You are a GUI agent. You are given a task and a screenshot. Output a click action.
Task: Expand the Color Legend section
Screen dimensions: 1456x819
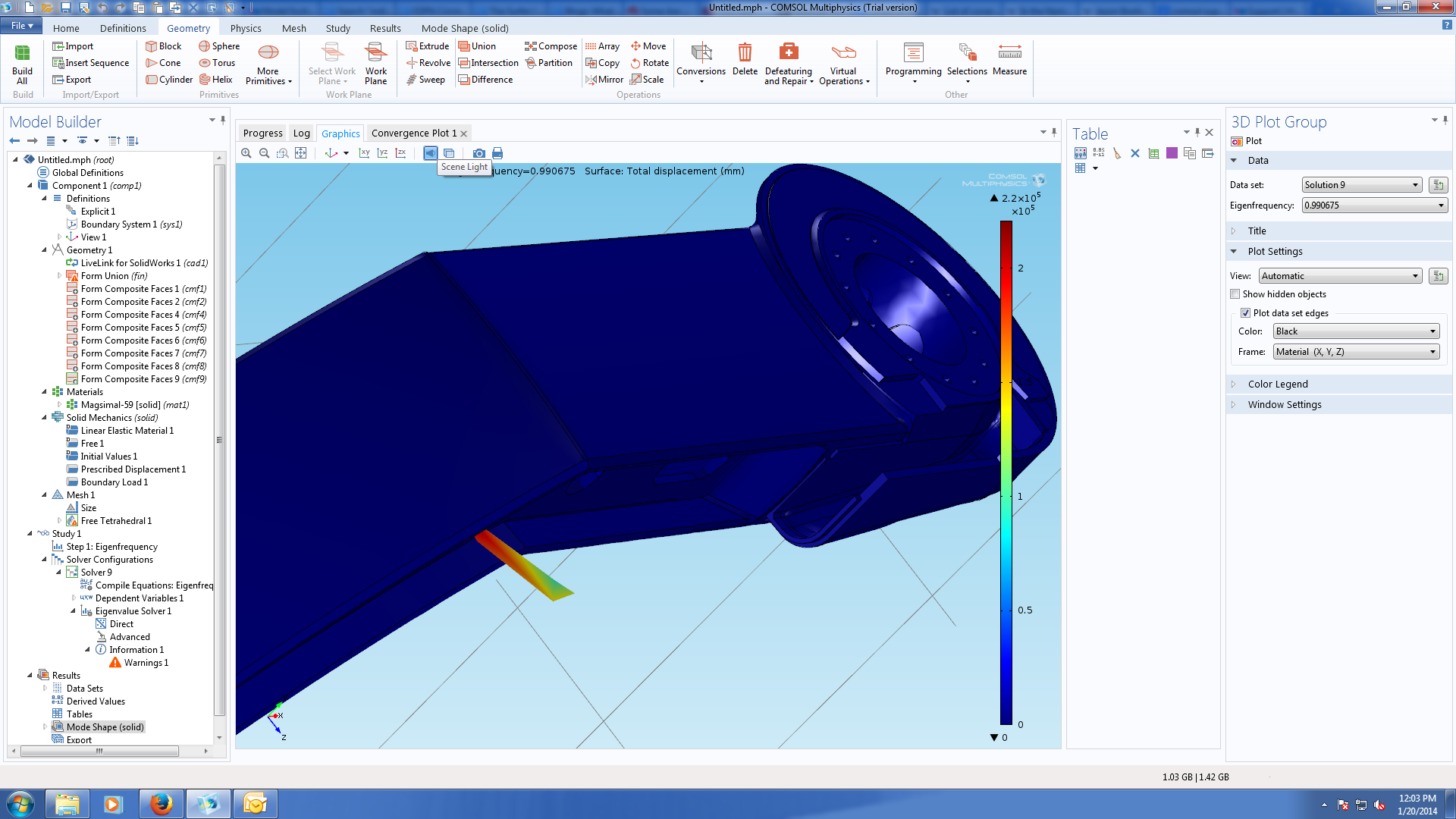point(1278,384)
